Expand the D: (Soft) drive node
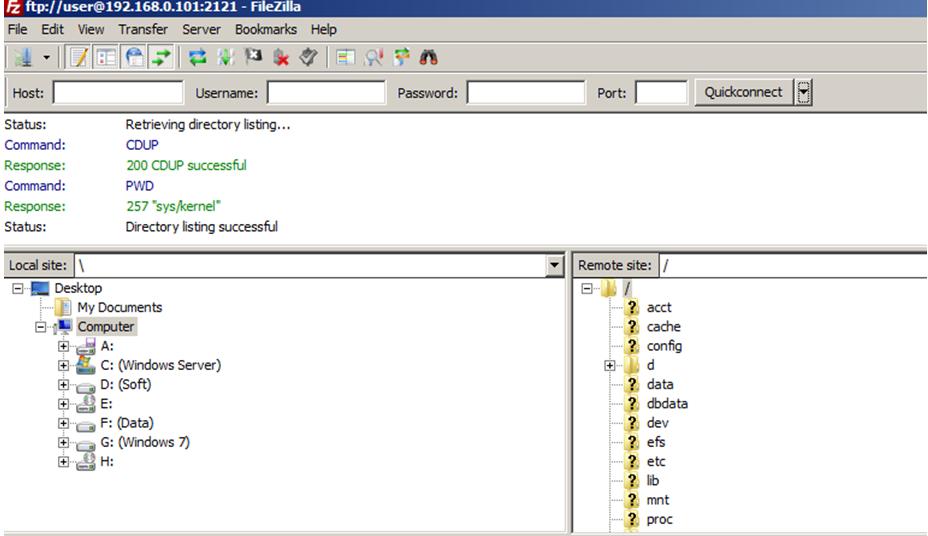The height and width of the screenshot is (536, 928). click(63, 385)
